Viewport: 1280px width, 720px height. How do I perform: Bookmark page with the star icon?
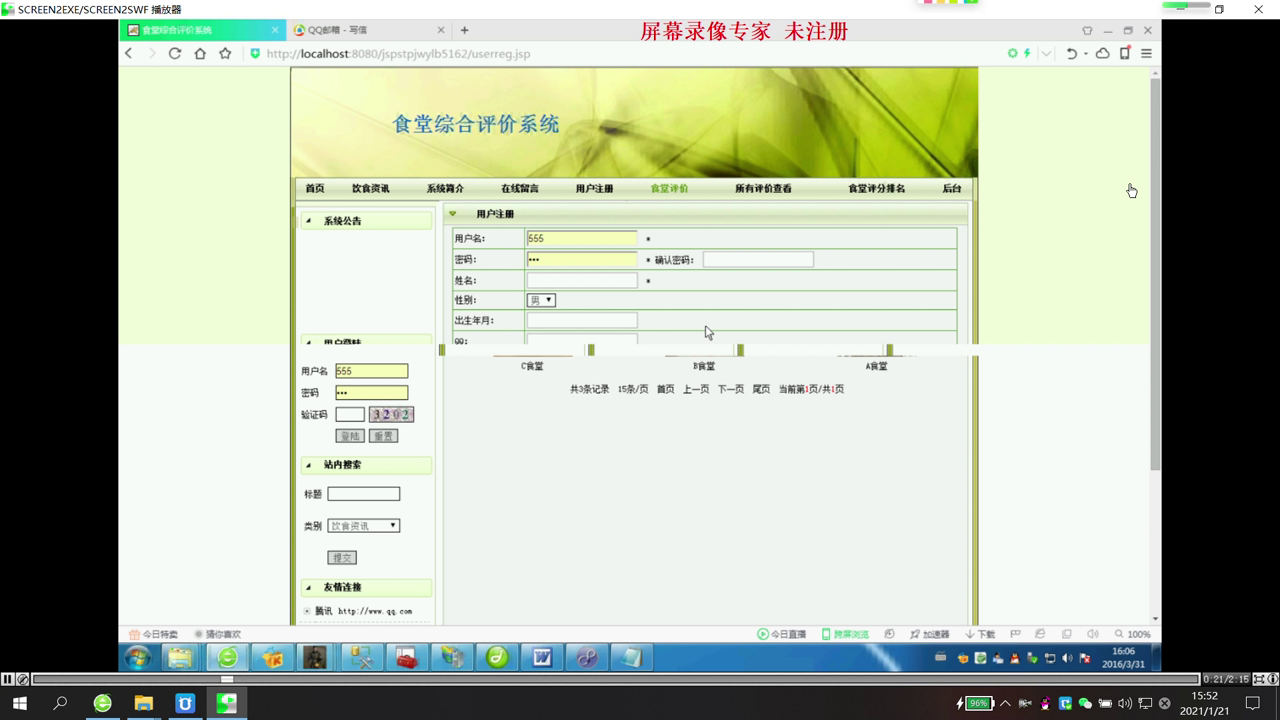225,53
